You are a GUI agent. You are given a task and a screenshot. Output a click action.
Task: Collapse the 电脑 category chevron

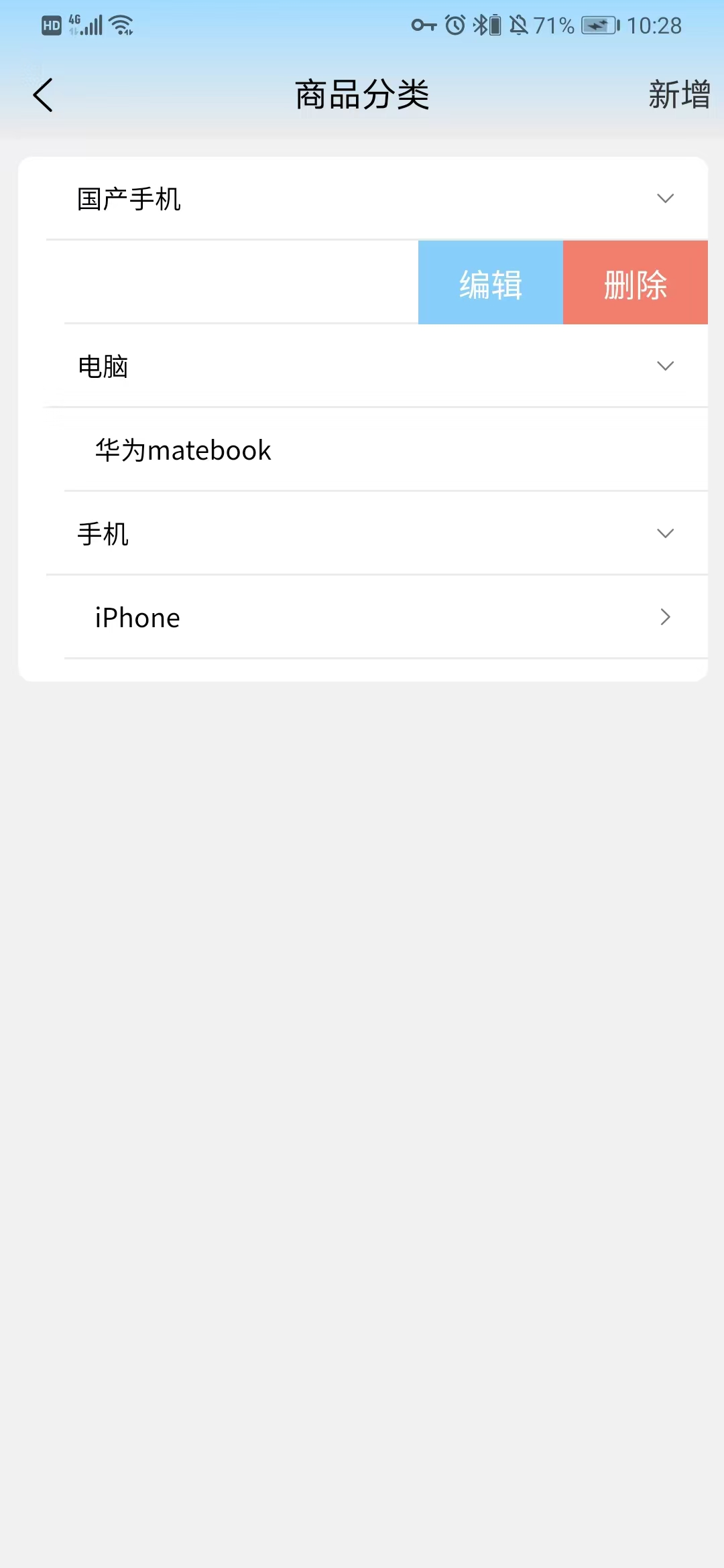point(665,366)
